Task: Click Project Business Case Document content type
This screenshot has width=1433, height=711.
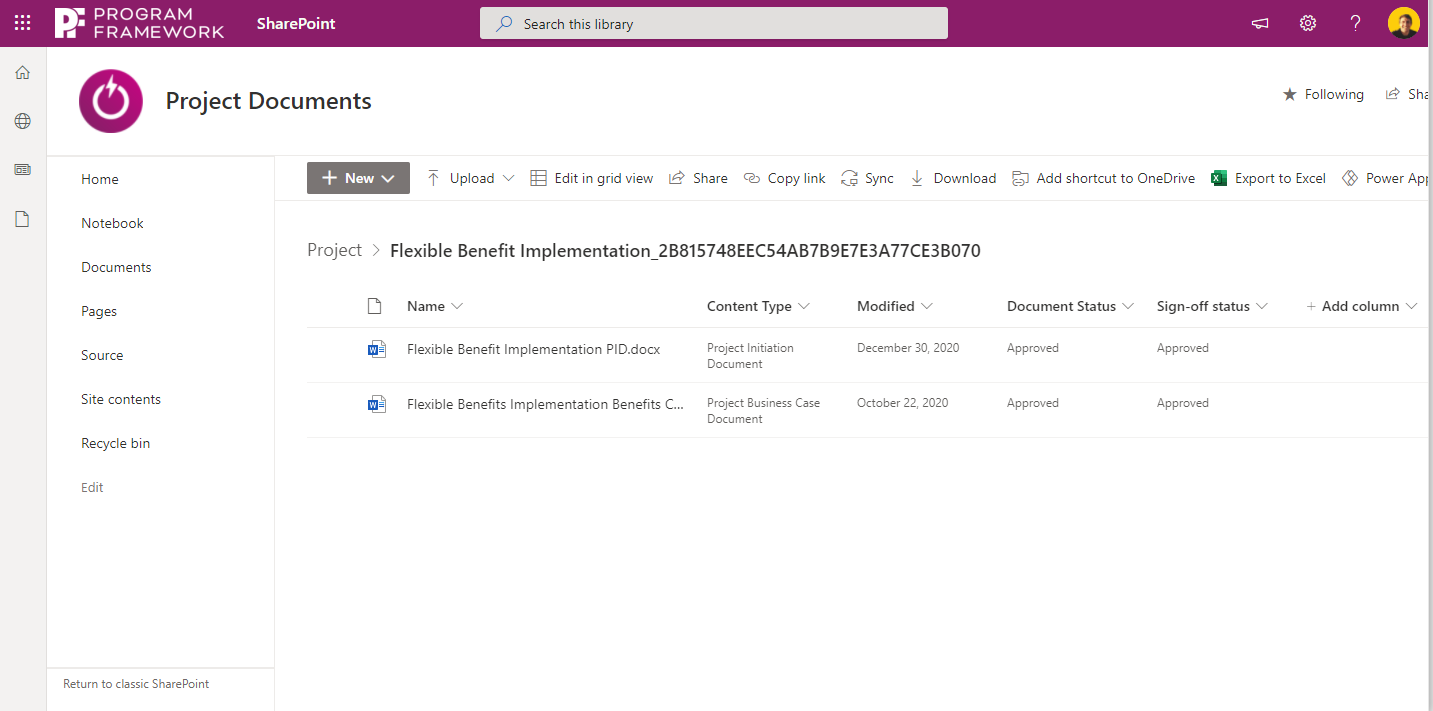Action: 763,411
